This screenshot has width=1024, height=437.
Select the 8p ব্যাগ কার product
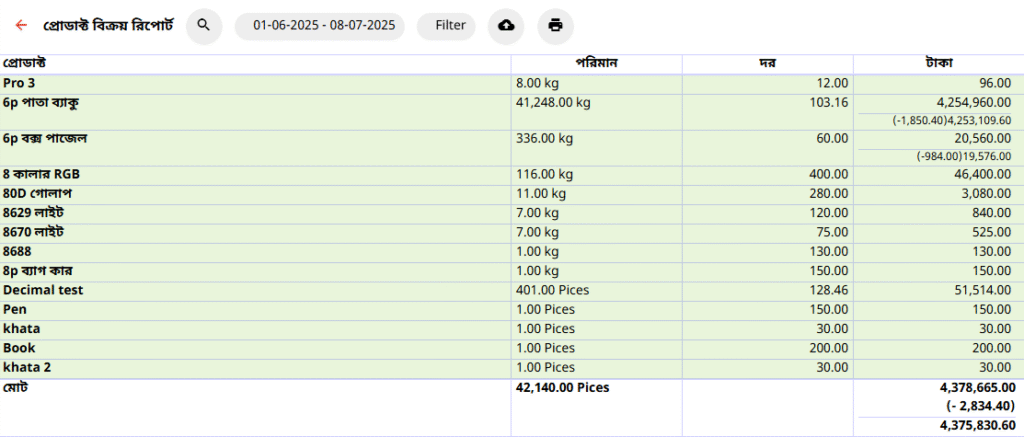pos(40,270)
